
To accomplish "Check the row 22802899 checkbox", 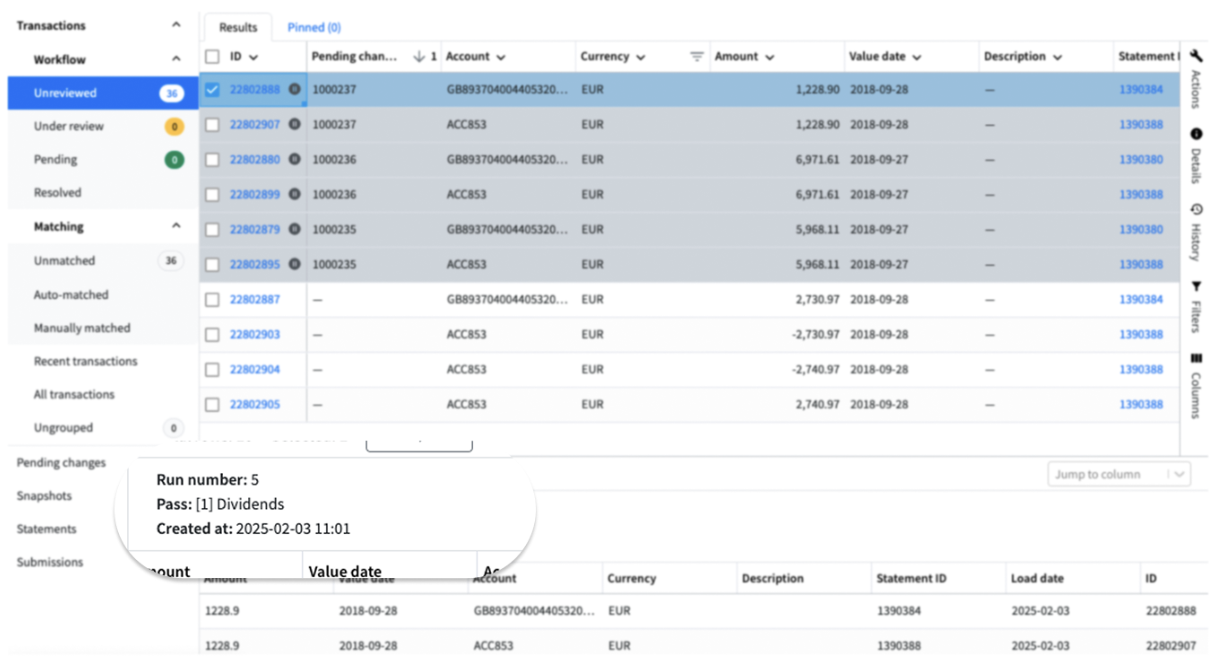I will [x=212, y=195].
